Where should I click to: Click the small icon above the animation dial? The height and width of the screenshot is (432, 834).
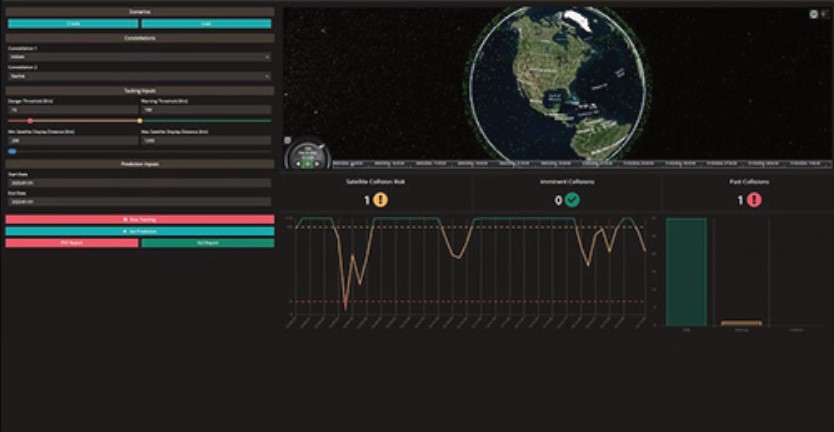point(288,140)
